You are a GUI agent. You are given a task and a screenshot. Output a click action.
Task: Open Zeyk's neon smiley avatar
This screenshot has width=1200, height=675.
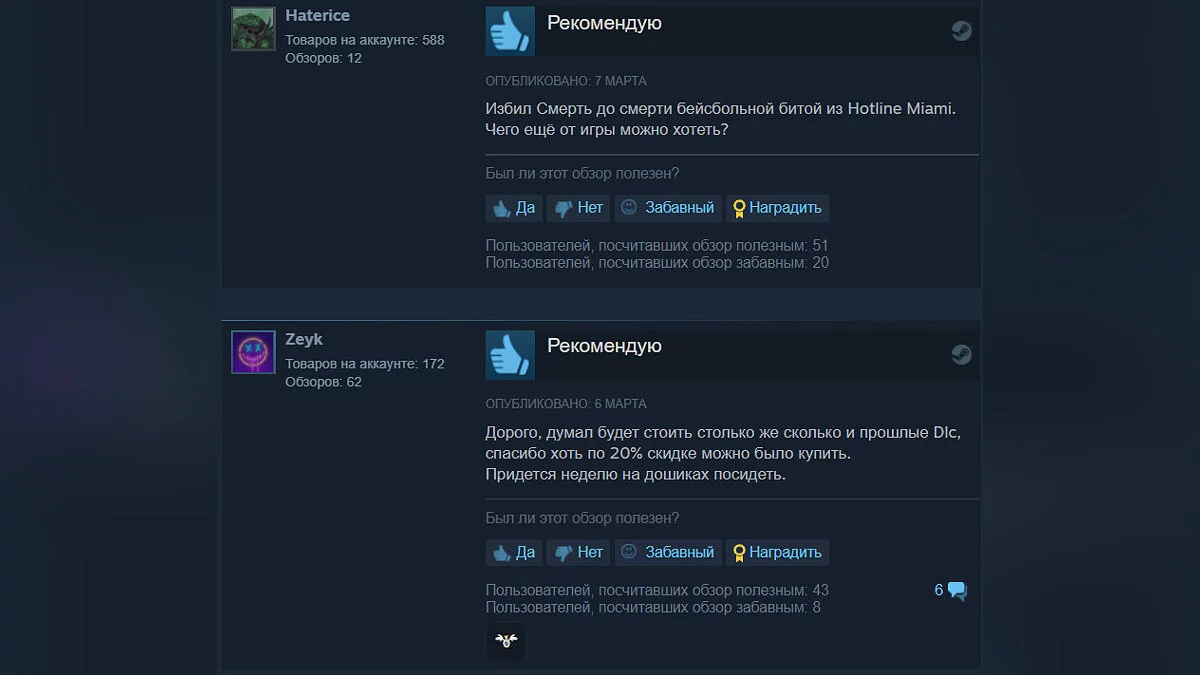[253, 352]
